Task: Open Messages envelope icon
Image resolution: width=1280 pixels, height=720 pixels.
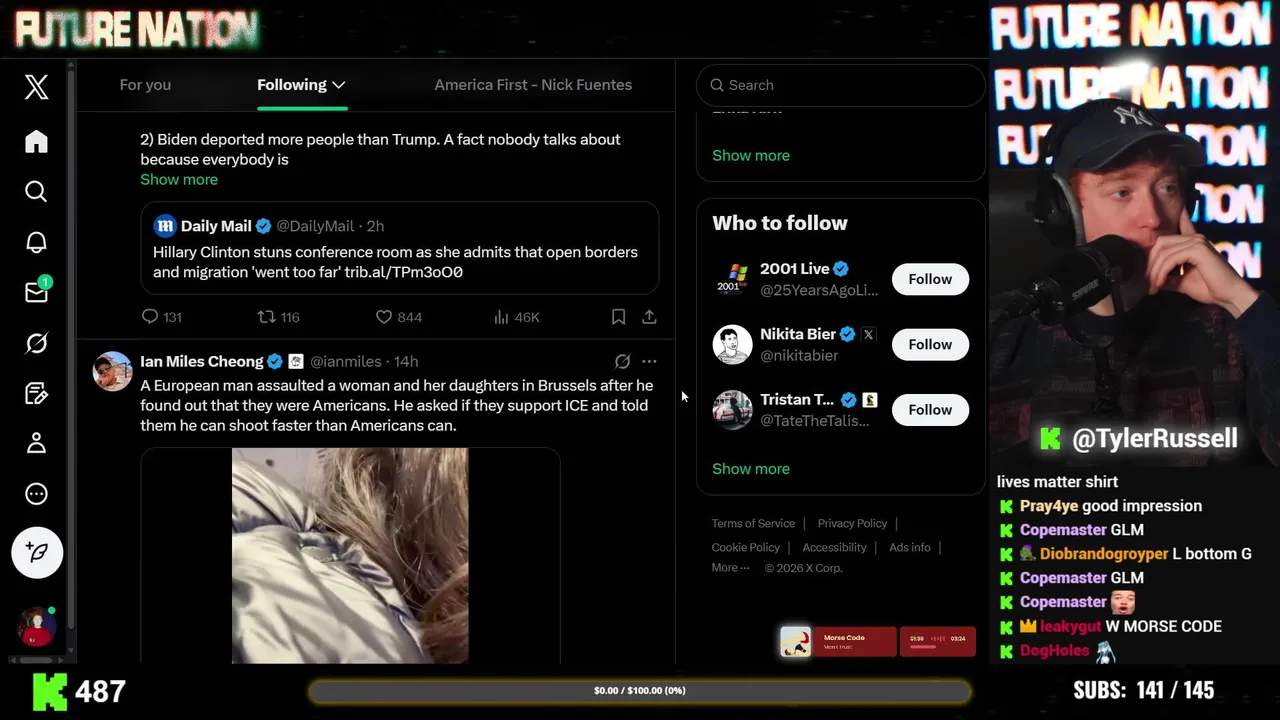Action: pyautogui.click(x=36, y=292)
